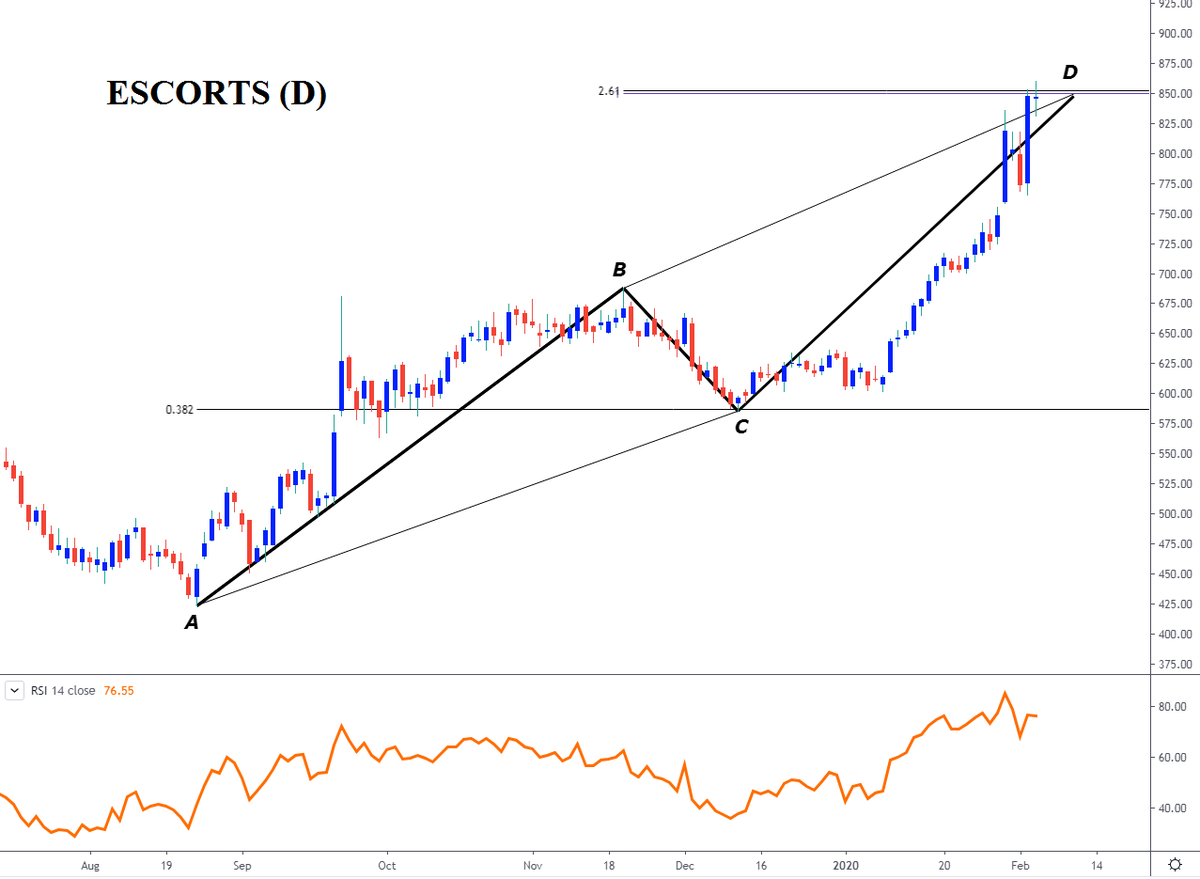Click the RSI scale 60.00 label
1200x879 pixels.
pos(1172,757)
